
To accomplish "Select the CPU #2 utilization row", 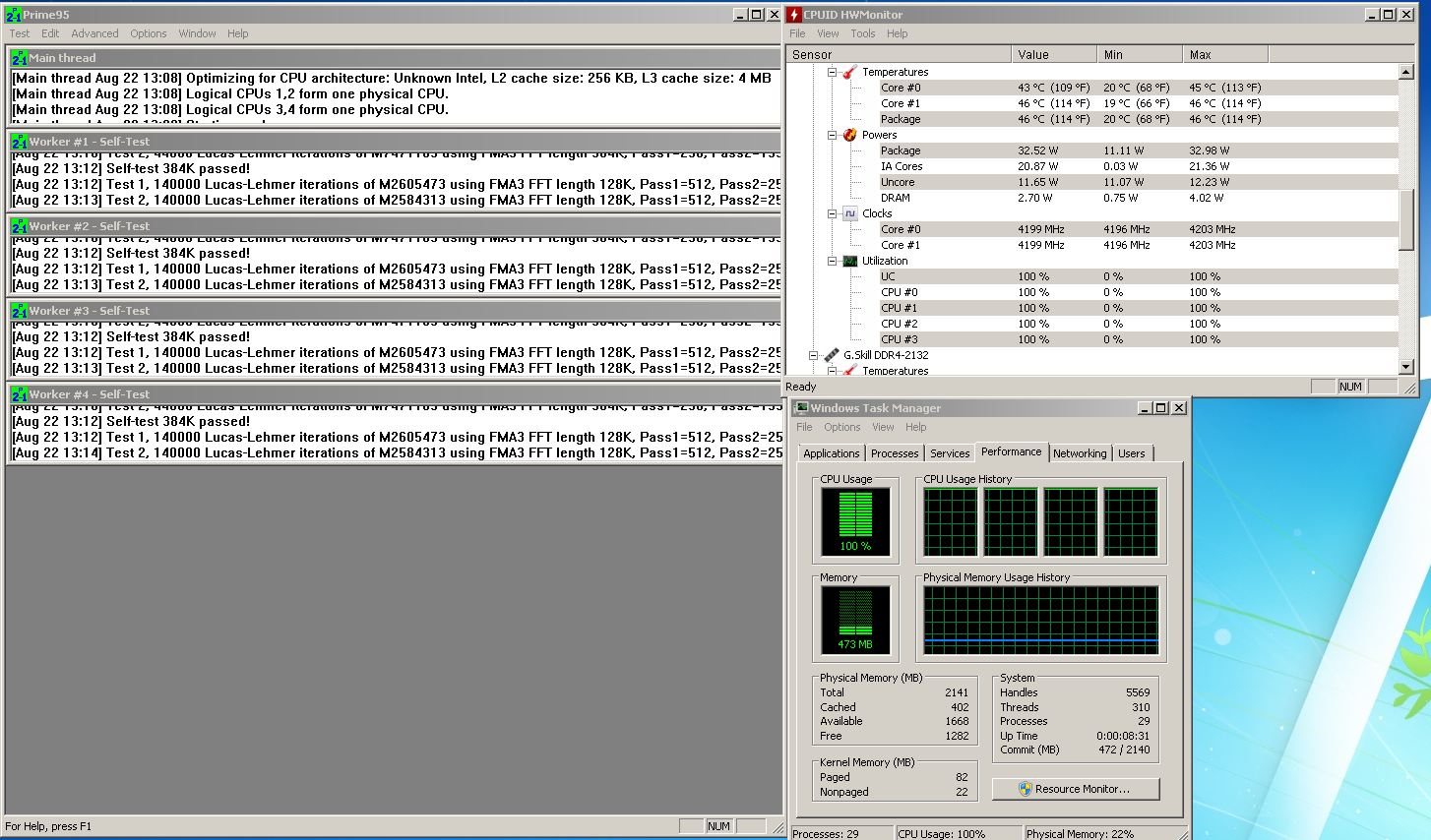I will click(1137, 324).
